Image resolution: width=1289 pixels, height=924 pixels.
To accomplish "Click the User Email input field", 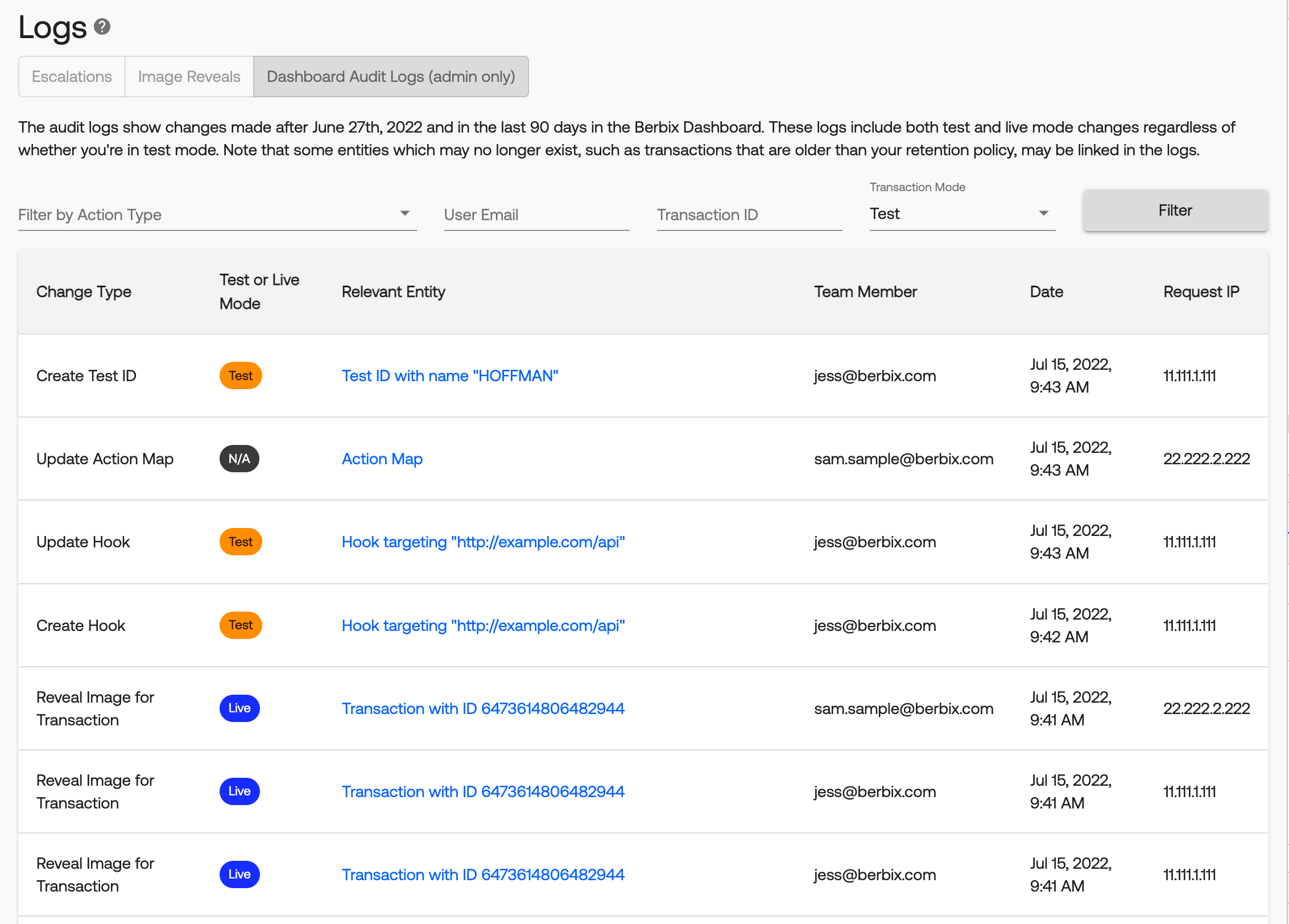I will [x=536, y=214].
